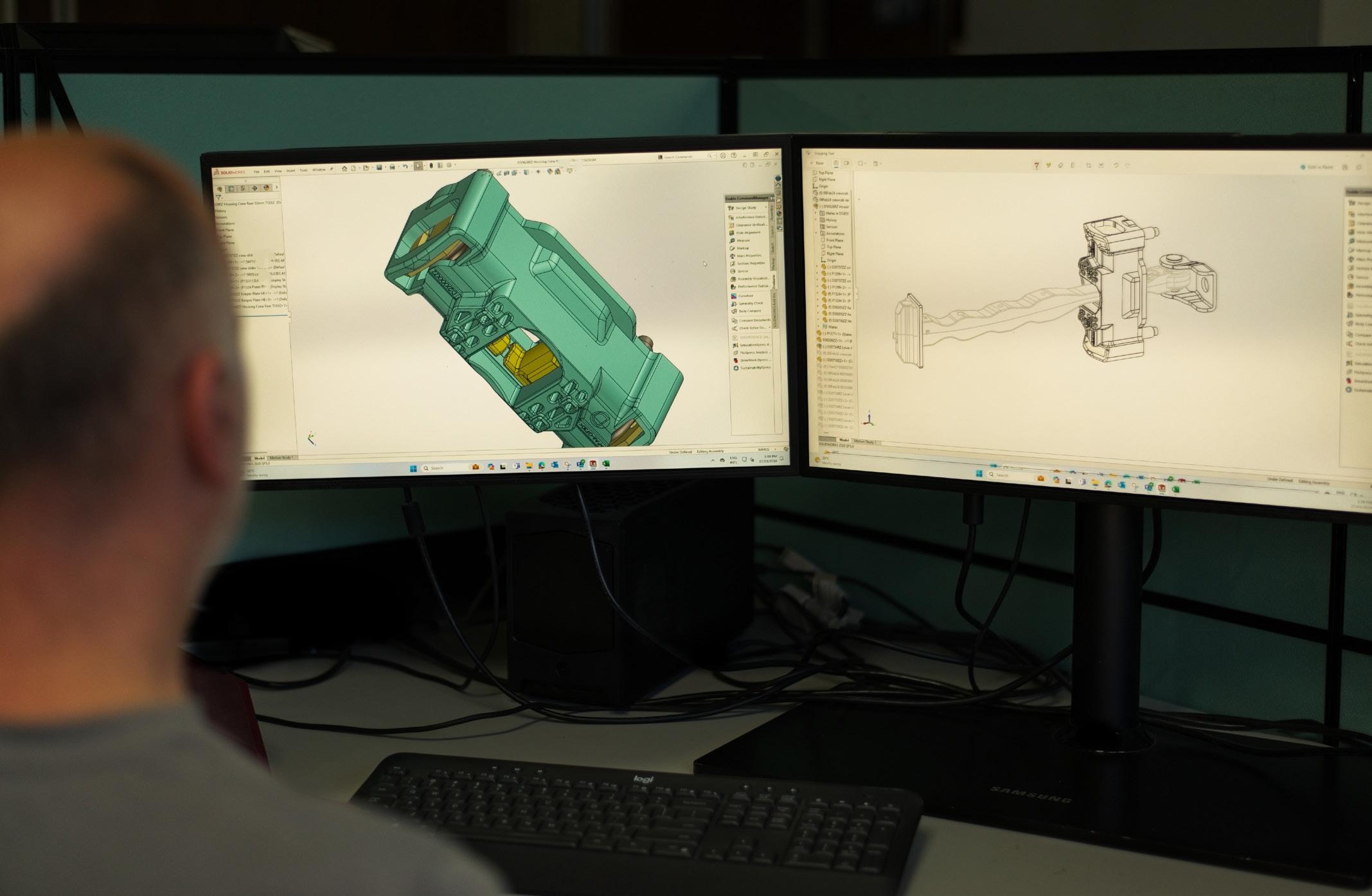
Task: Select the red pen in Snipping Tool
Action: click(x=1036, y=165)
